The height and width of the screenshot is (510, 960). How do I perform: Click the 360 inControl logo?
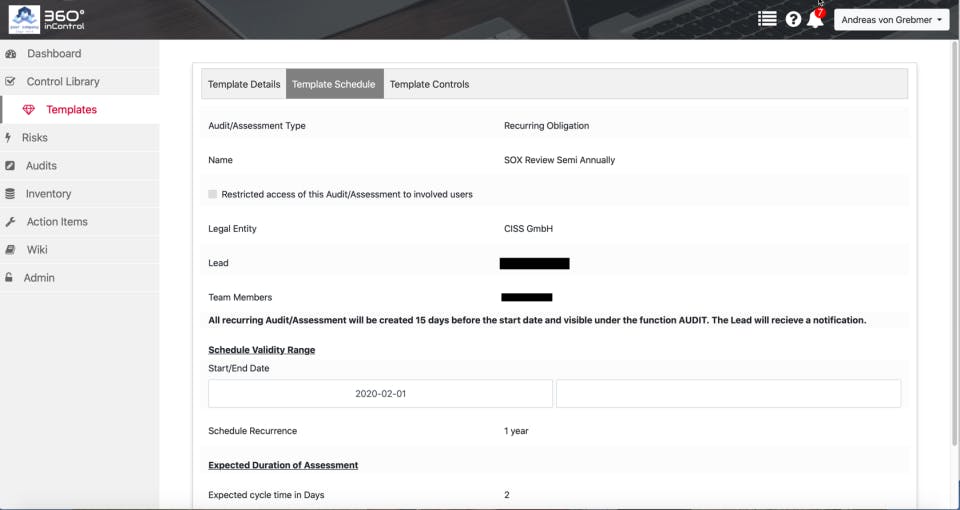pyautogui.click(x=47, y=20)
